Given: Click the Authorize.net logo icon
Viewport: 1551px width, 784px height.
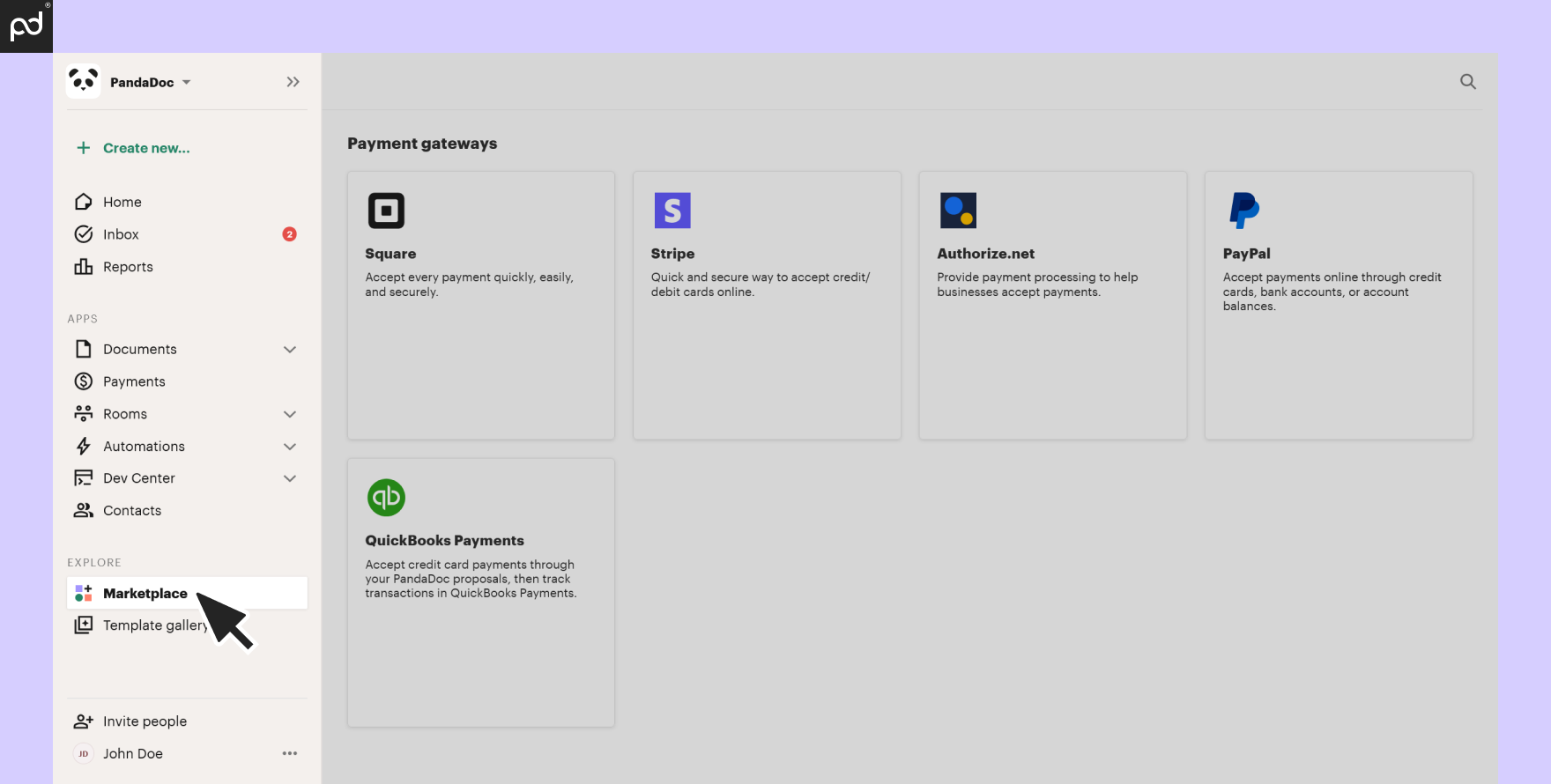Looking at the screenshot, I should (x=958, y=211).
